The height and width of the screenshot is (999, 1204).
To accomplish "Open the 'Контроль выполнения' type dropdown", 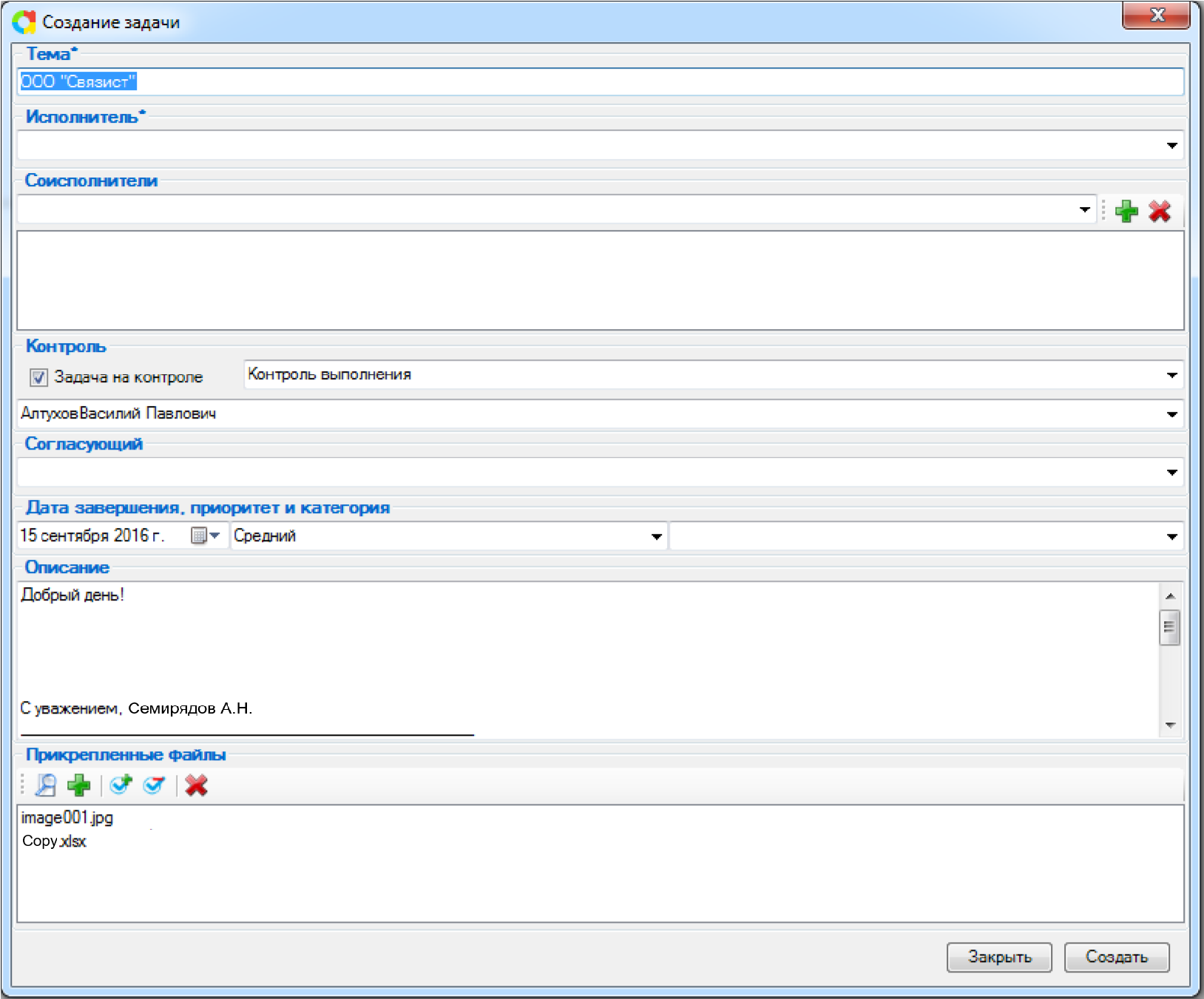I will [1171, 376].
